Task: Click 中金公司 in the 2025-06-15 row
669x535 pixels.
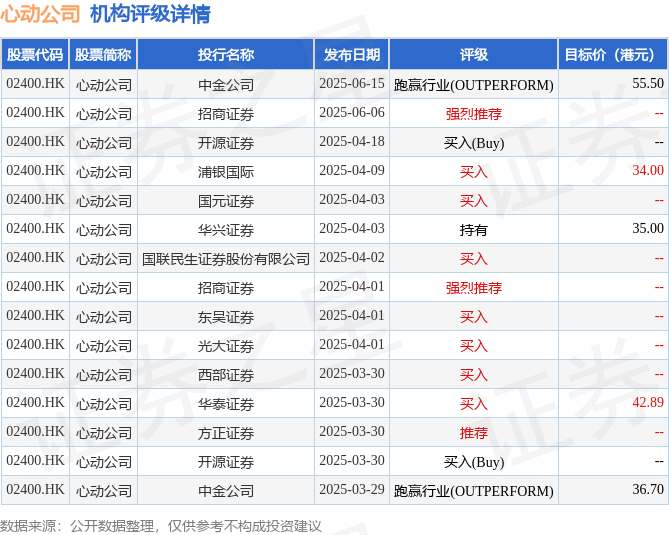Action: (226, 84)
